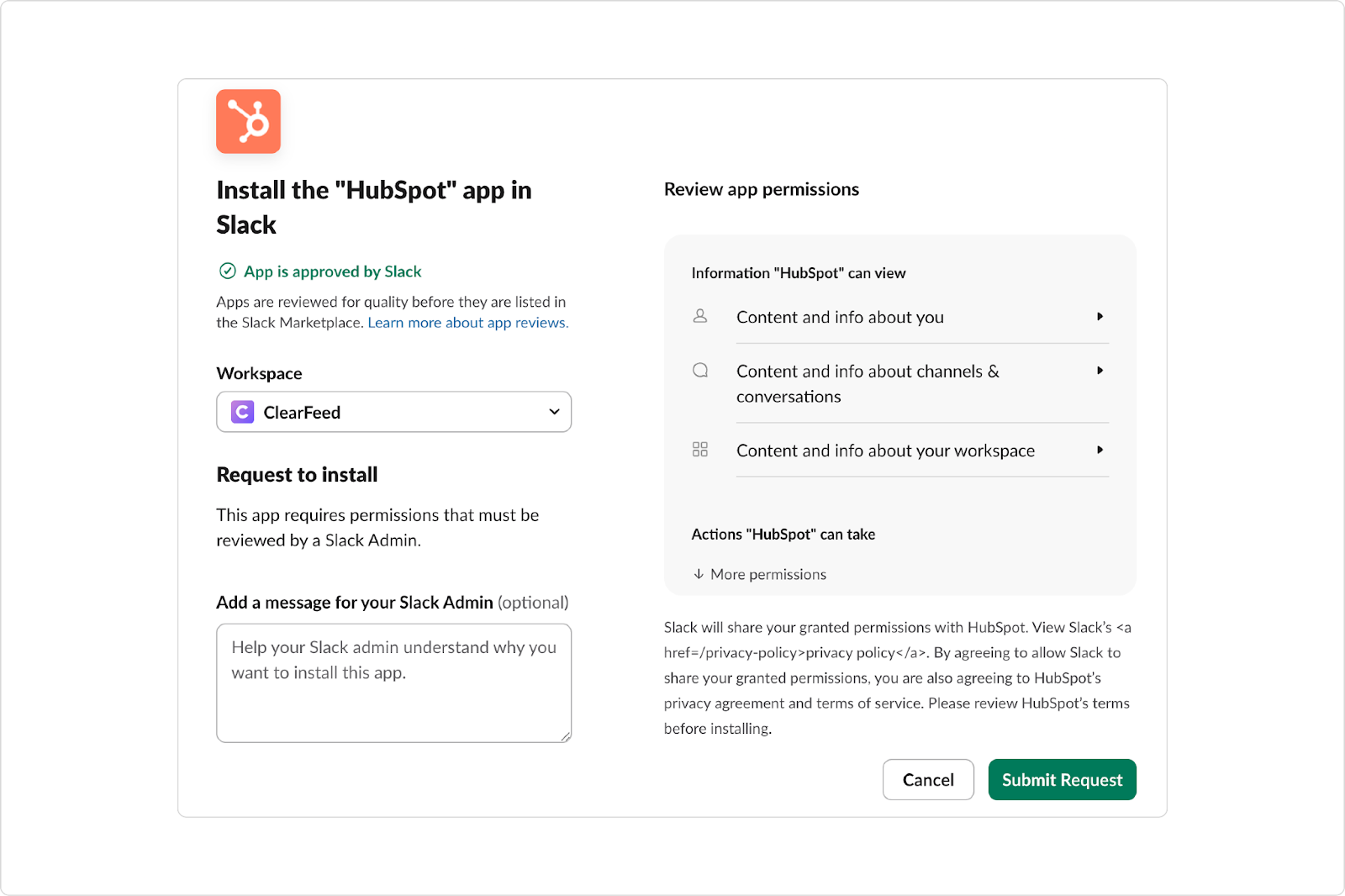1345x896 pixels.
Task: Click the person icon beside 'about you'
Action: pyautogui.click(x=700, y=316)
